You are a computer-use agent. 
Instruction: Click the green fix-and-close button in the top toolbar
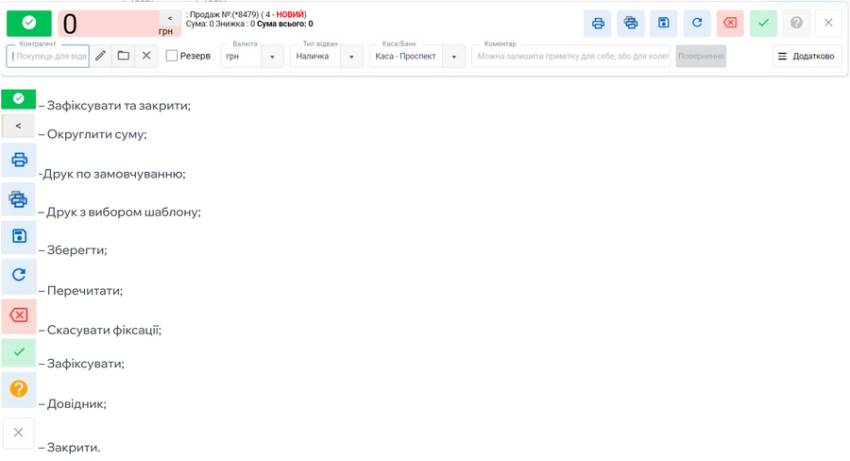click(x=28, y=22)
